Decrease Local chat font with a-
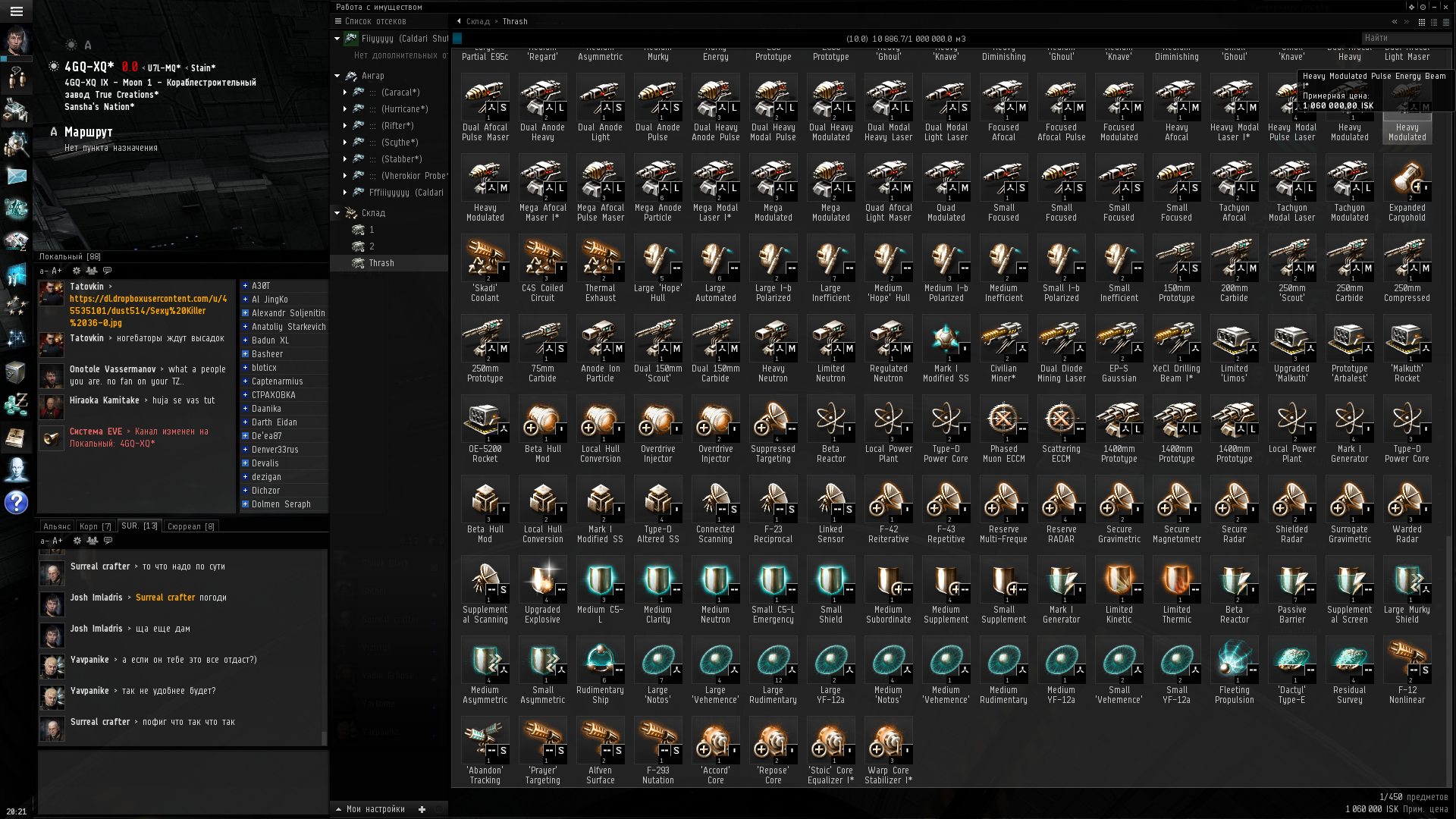 44,271
